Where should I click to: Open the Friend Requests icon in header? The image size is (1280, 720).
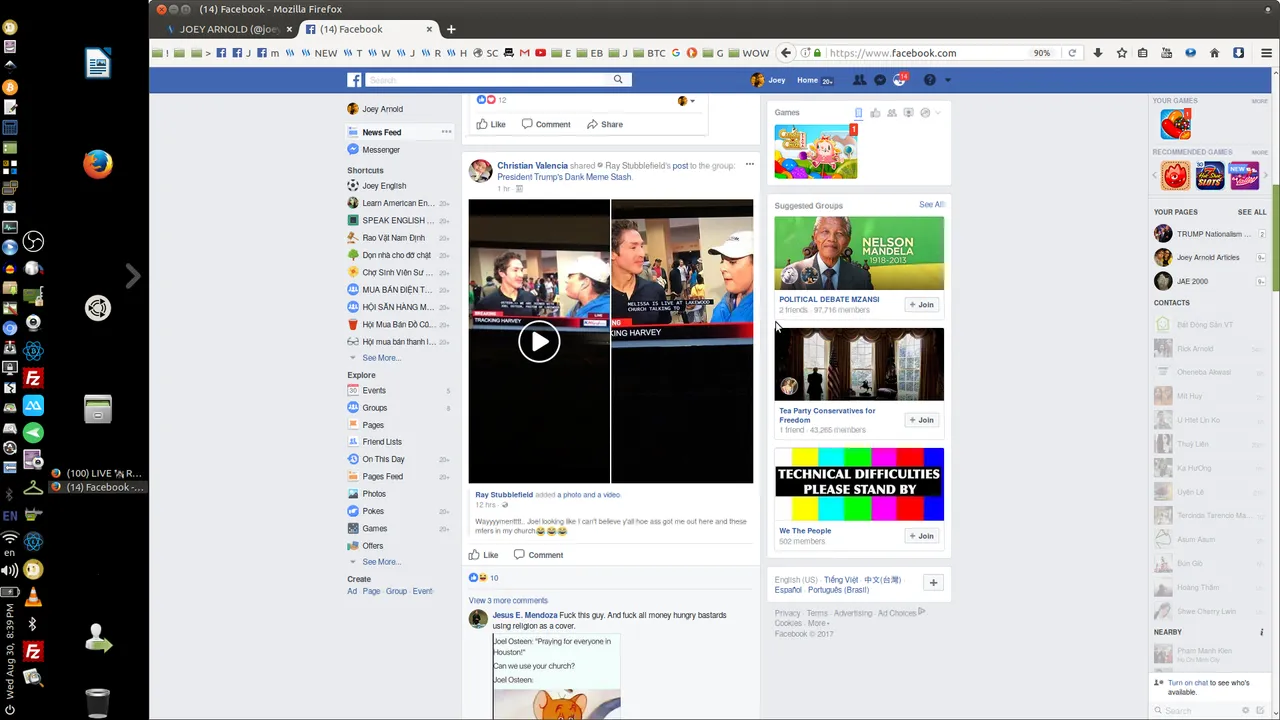click(x=860, y=80)
